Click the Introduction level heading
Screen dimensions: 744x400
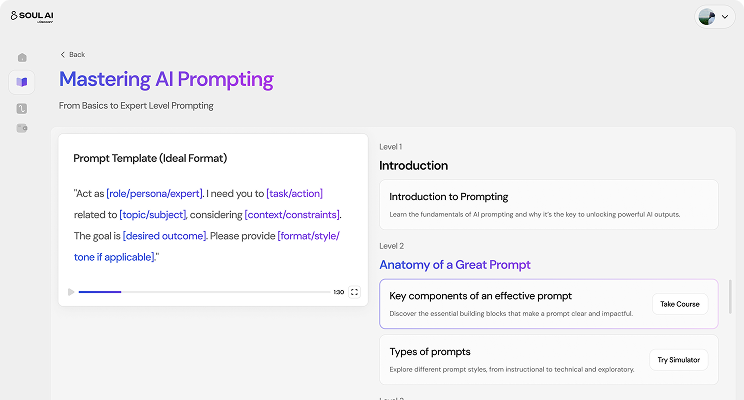click(413, 166)
